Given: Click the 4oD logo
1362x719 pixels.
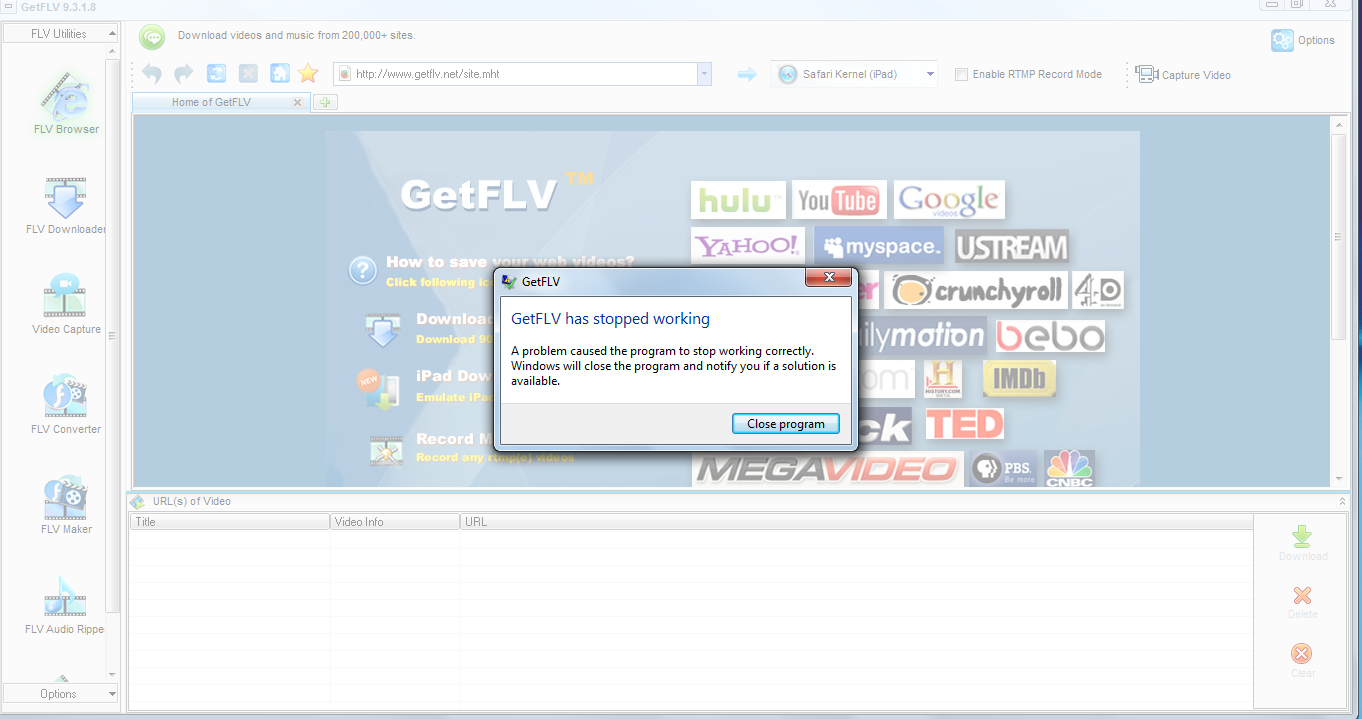Looking at the screenshot, I should tap(1097, 291).
